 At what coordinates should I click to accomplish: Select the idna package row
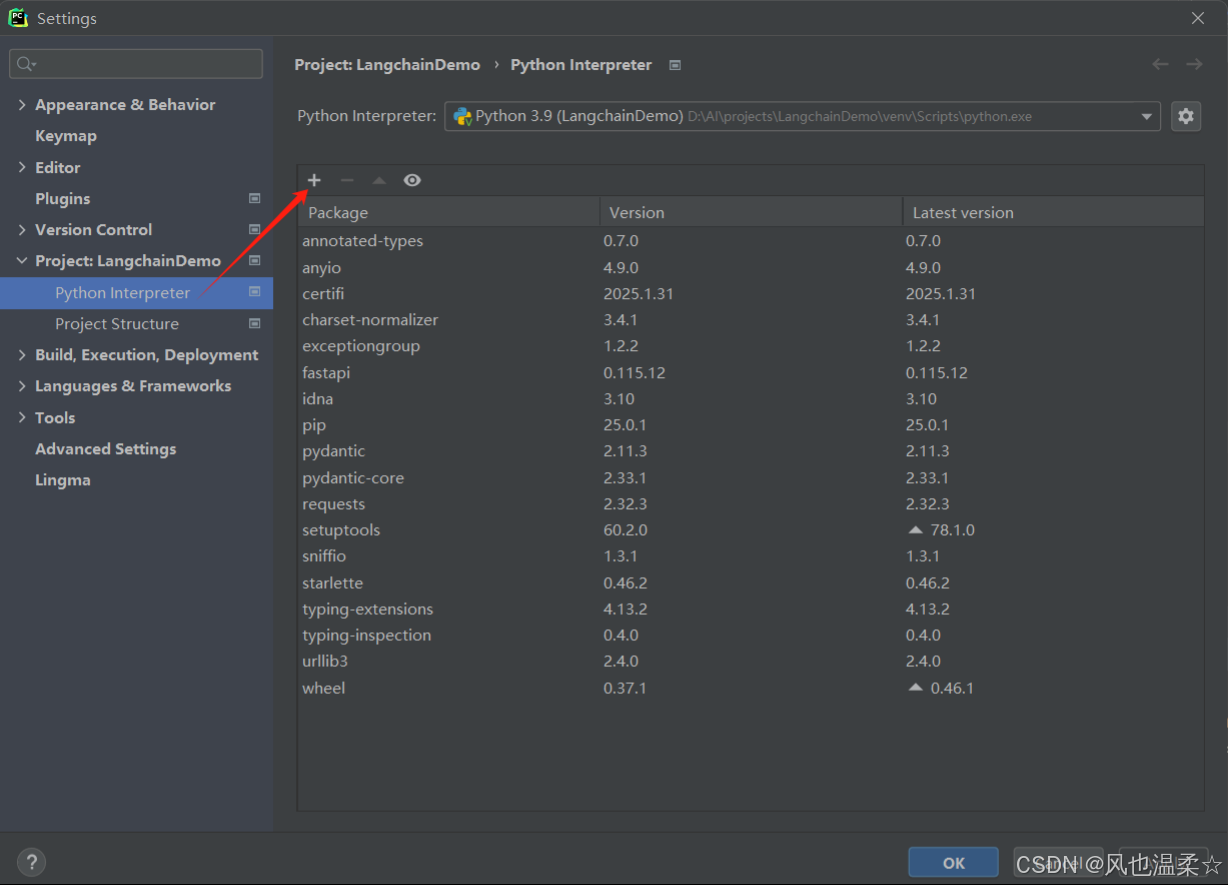(x=751, y=399)
